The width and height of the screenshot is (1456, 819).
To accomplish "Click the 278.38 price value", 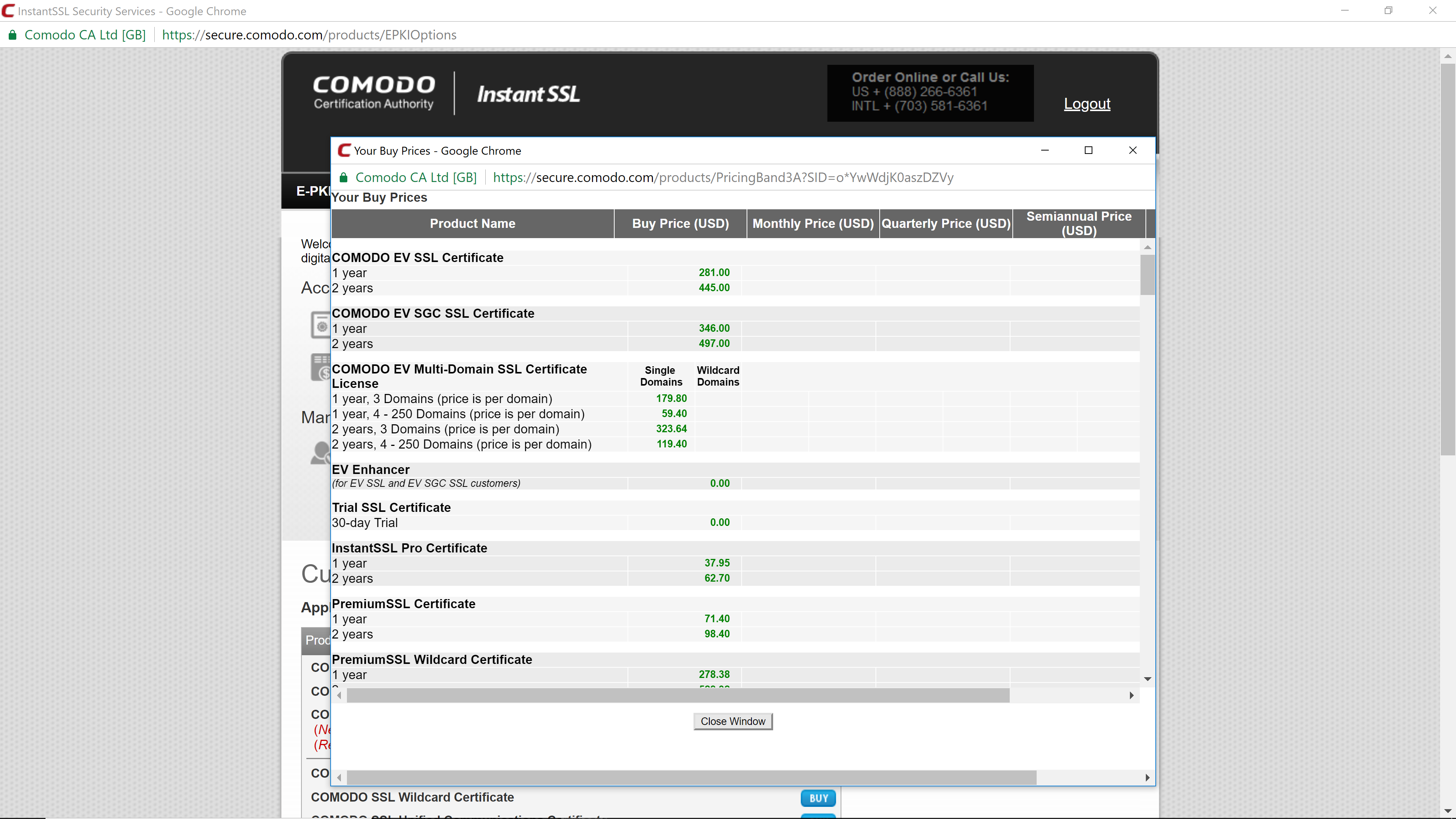I will pyautogui.click(x=714, y=674).
